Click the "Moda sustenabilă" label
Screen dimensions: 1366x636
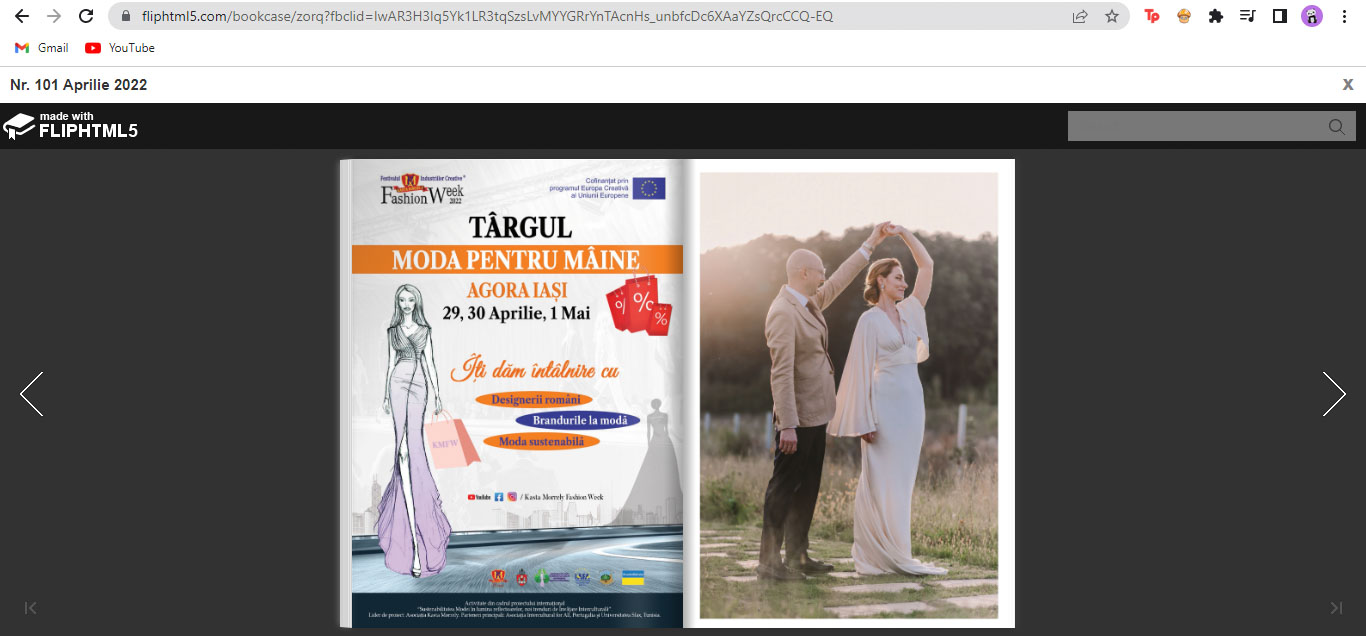541,441
